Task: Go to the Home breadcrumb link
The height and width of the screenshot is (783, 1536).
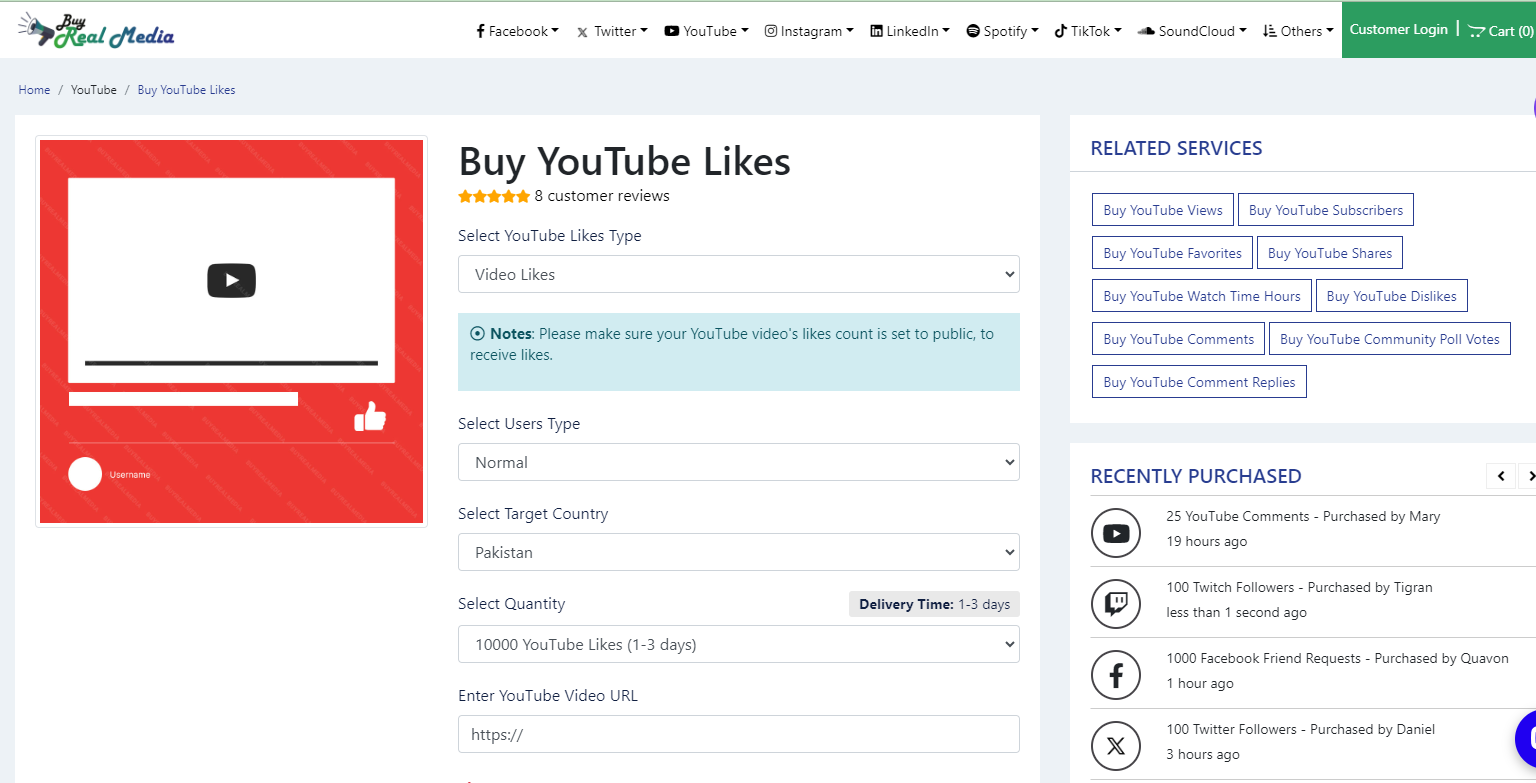Action: click(34, 90)
